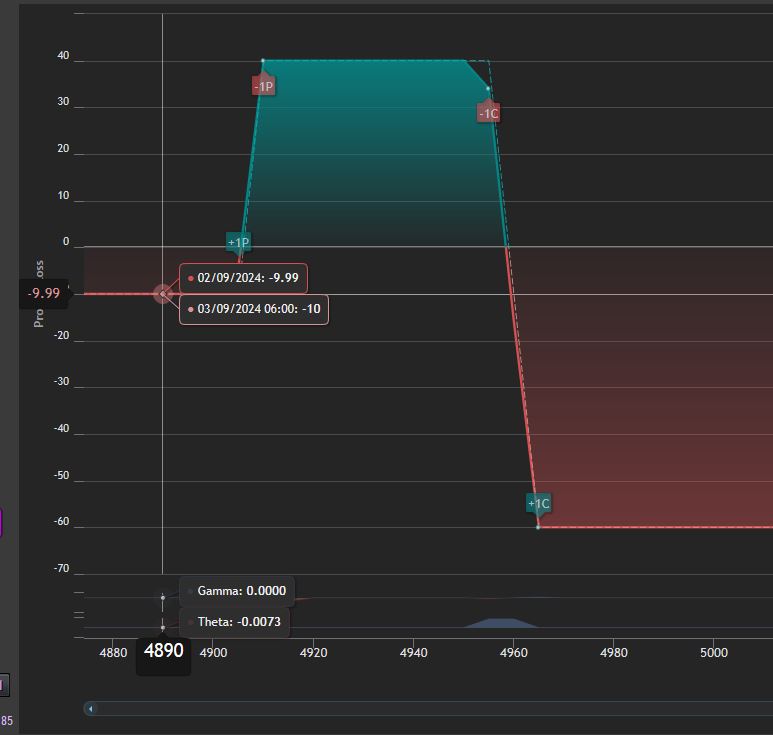Click the crosshair point on the payoff line
Image resolution: width=773 pixels, height=735 pixels.
point(163,294)
